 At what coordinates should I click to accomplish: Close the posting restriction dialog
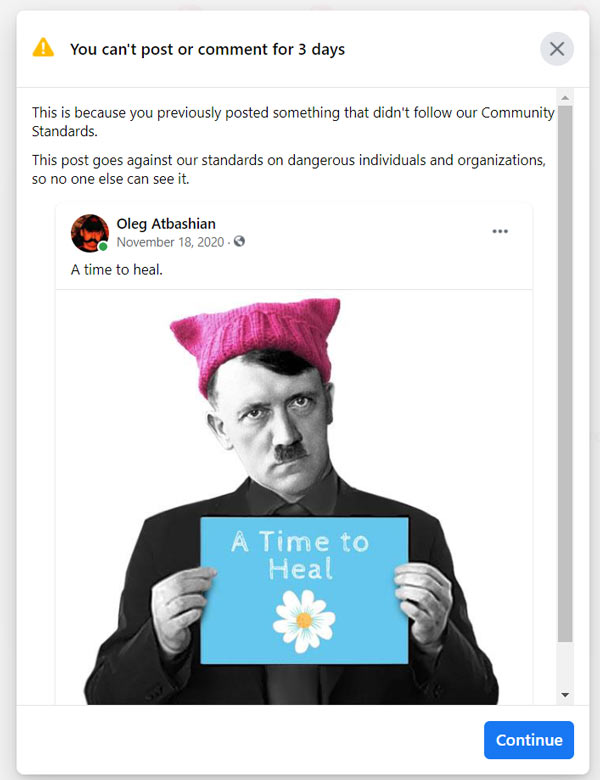557,49
